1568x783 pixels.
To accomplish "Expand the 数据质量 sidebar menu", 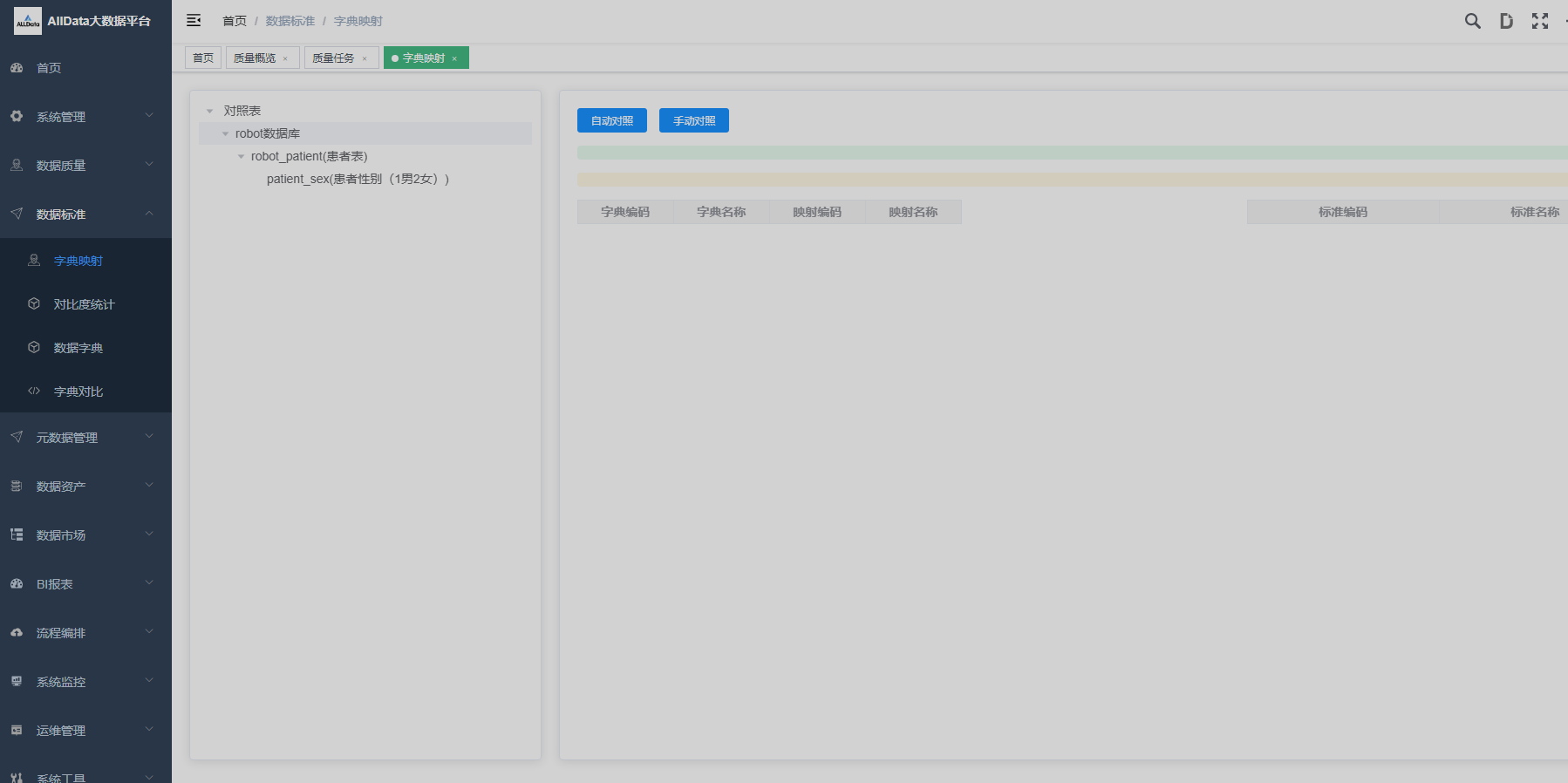I will coord(85,166).
